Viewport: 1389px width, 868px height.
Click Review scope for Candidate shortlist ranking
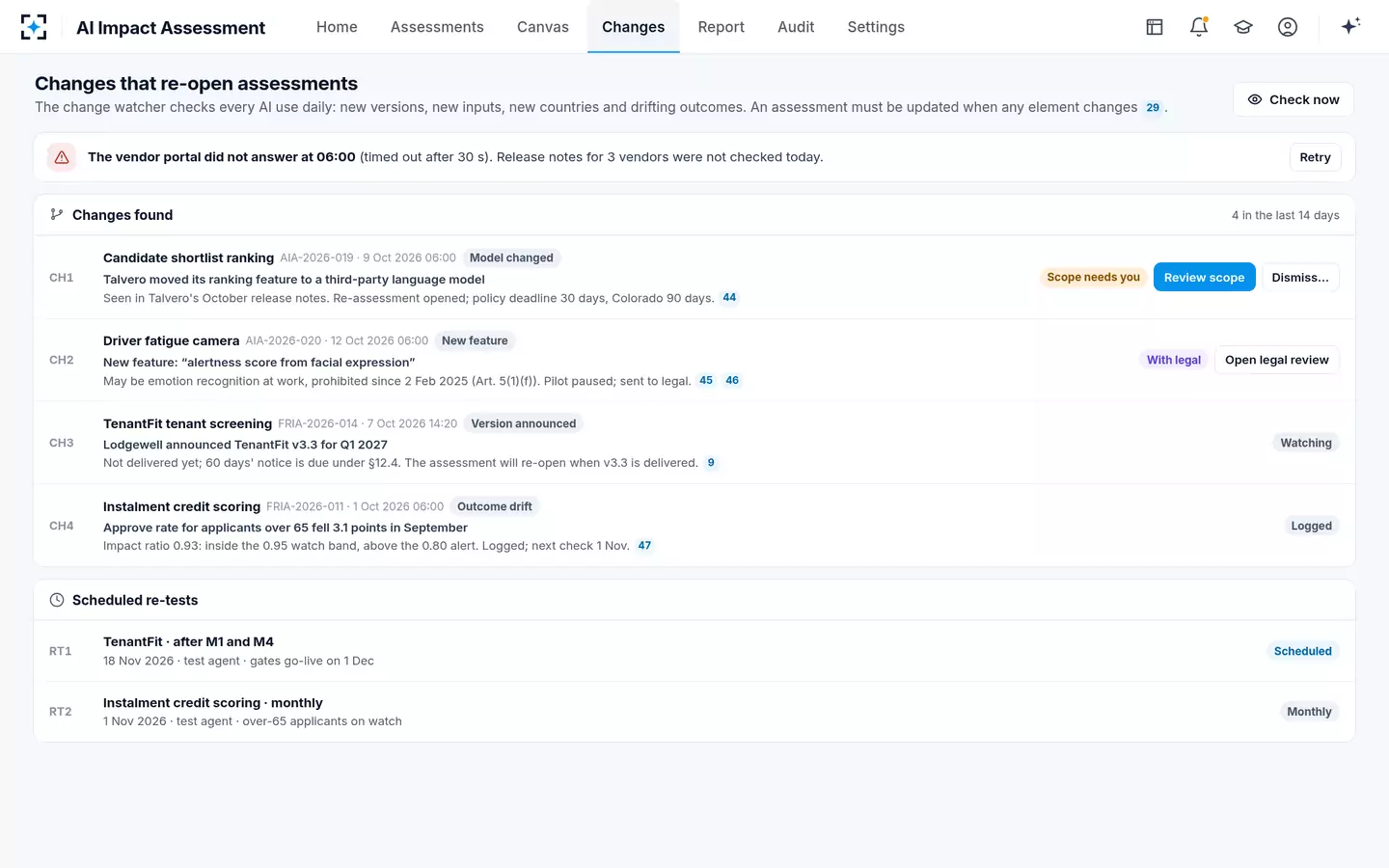[1204, 277]
